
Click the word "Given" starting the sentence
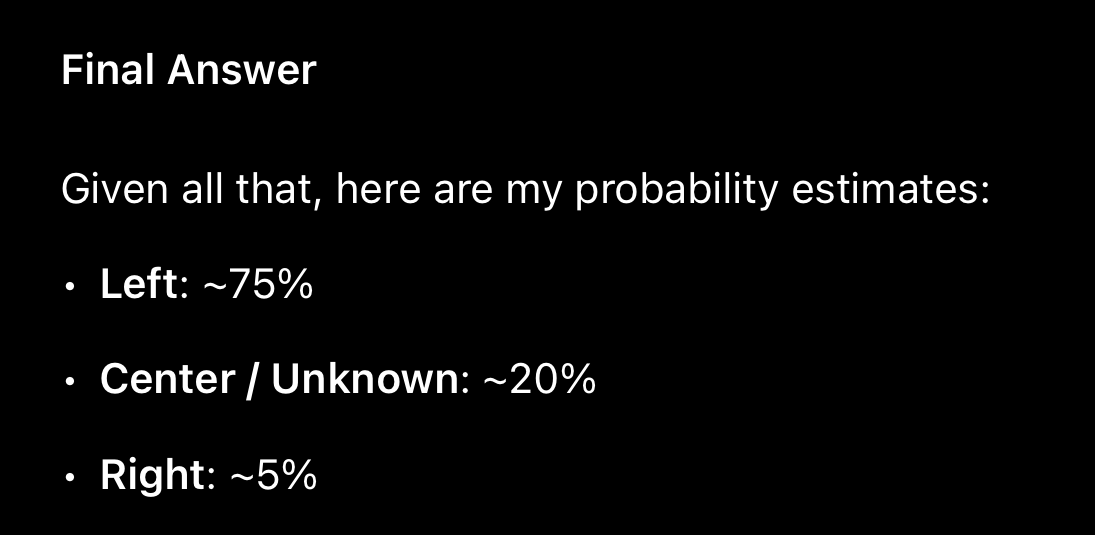[115, 190]
